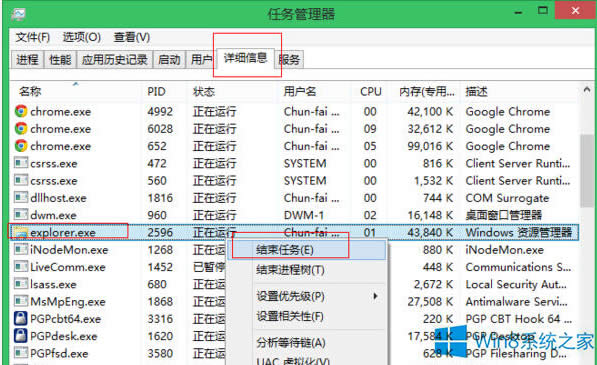Click the MsMpEng.exe process icon

pos(21,301)
